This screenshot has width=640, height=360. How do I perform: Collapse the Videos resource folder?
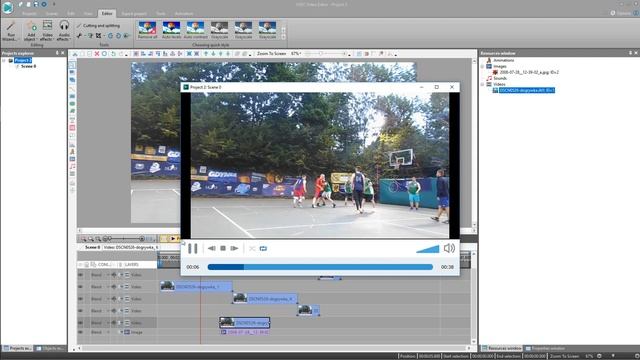482,84
